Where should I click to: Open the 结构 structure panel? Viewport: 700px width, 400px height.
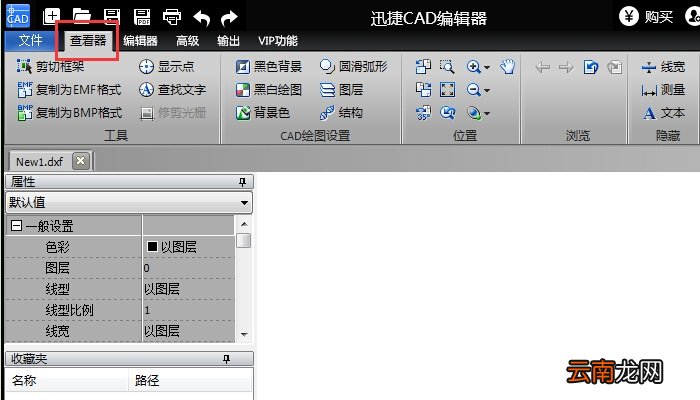click(342, 112)
